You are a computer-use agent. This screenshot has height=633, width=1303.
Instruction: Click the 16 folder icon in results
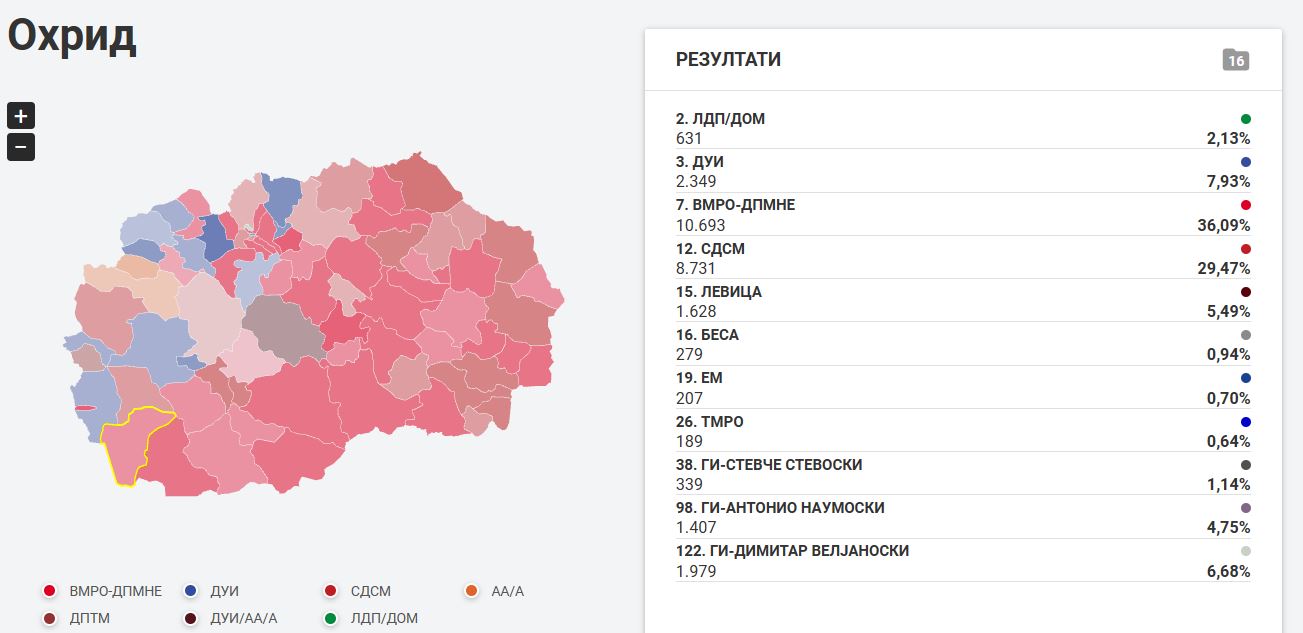point(1236,60)
